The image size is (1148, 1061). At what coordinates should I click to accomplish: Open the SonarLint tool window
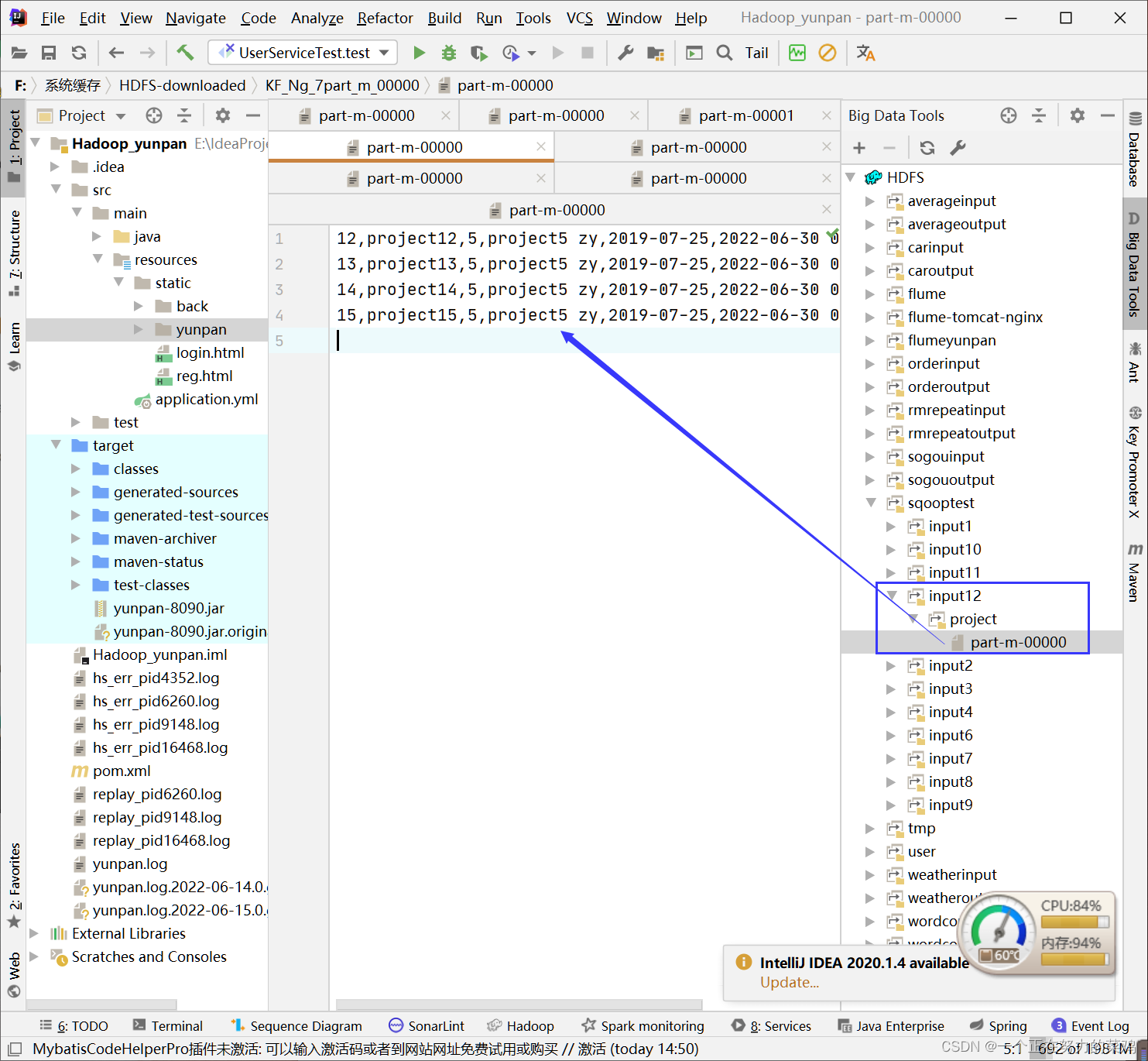pyautogui.click(x=427, y=1025)
